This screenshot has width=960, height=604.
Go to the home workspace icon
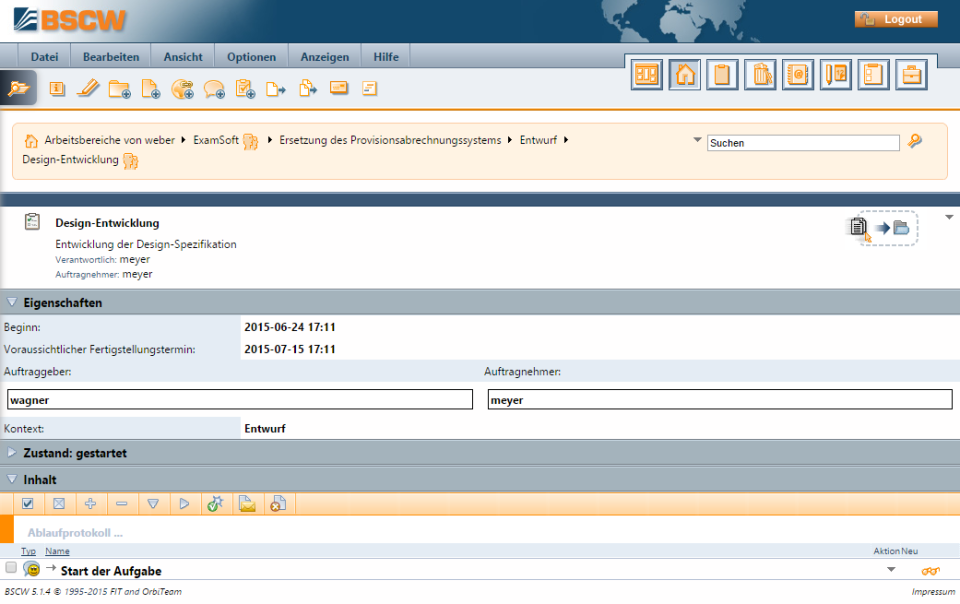(684, 75)
